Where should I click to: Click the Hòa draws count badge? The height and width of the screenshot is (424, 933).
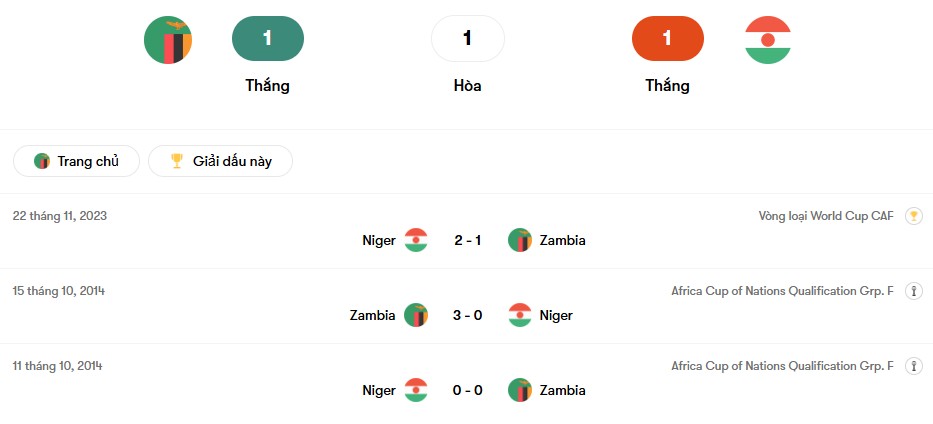click(x=467, y=39)
